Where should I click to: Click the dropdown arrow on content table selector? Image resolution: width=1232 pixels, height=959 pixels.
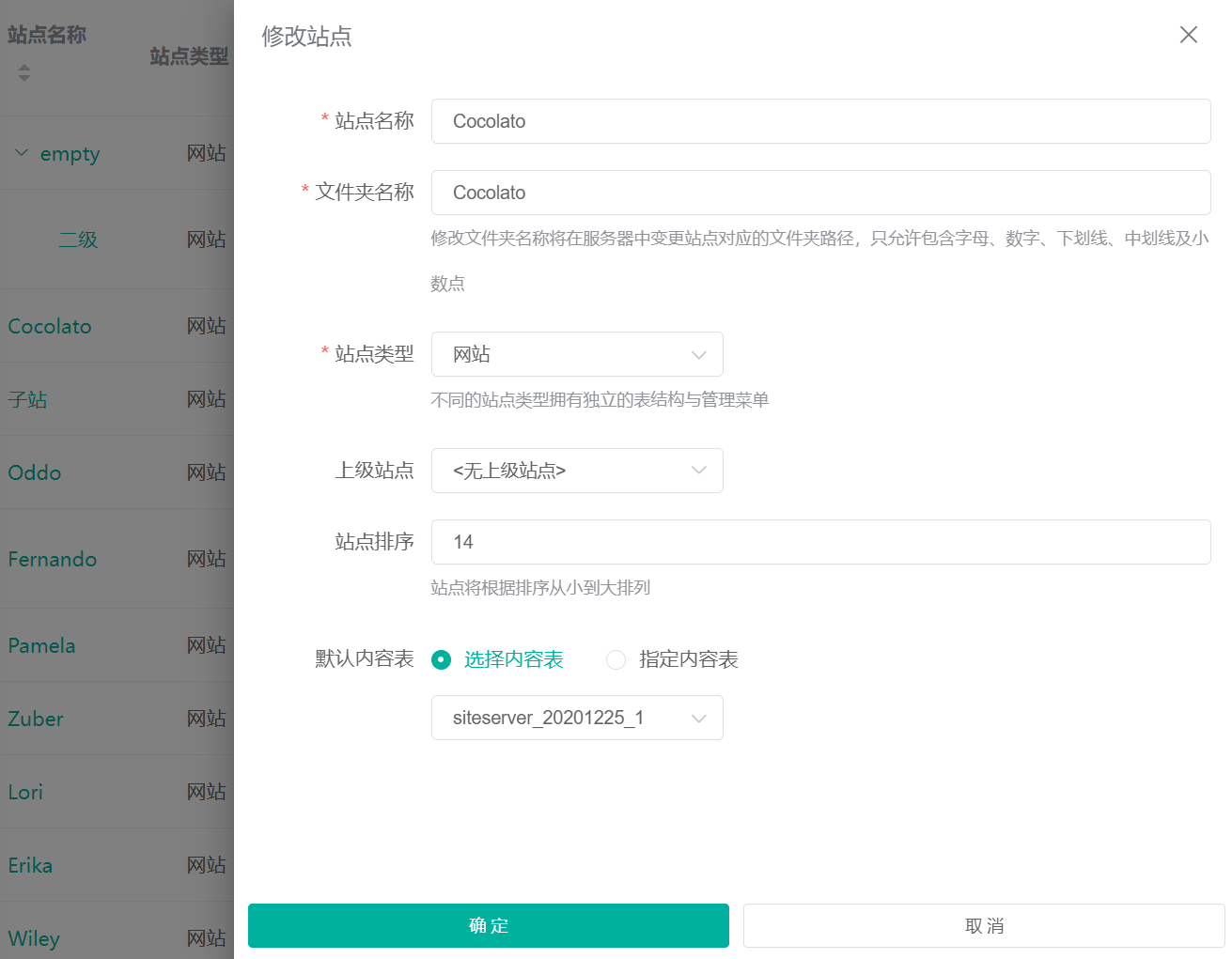point(698,718)
